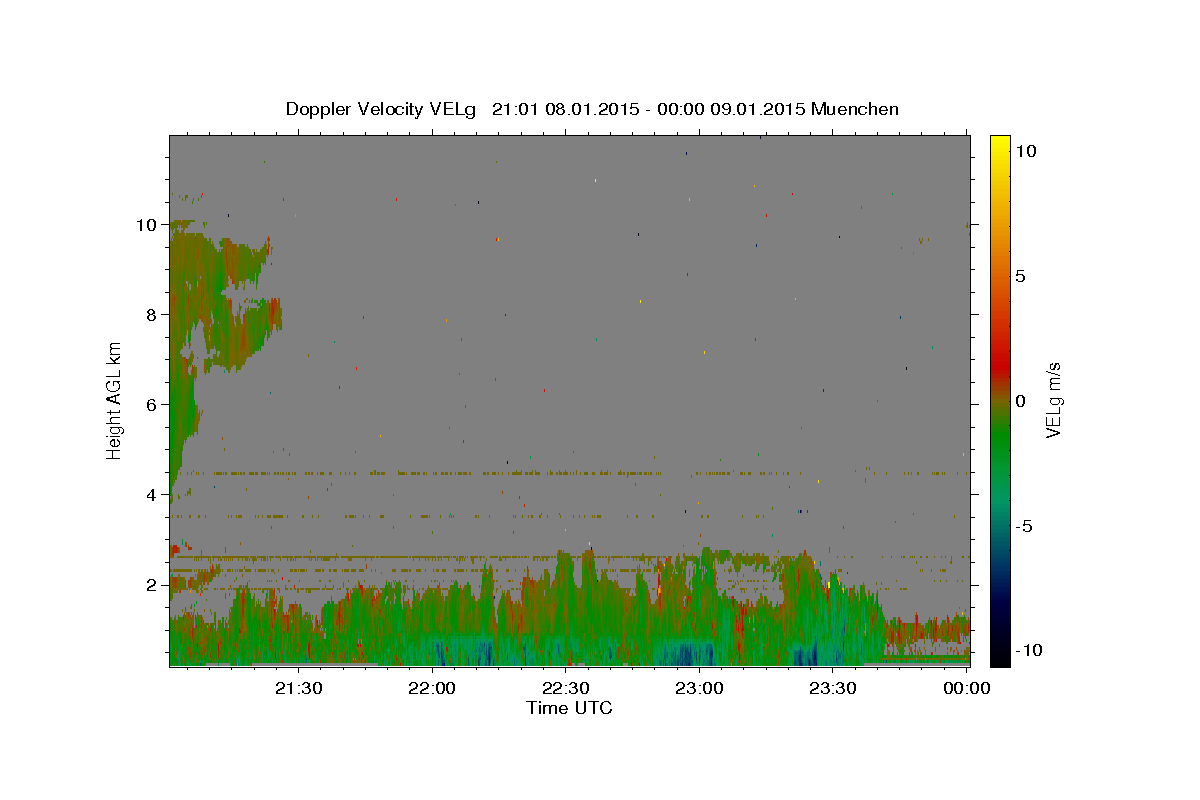Click the height axis label 8
The width and height of the screenshot is (1200, 800).
(151, 315)
